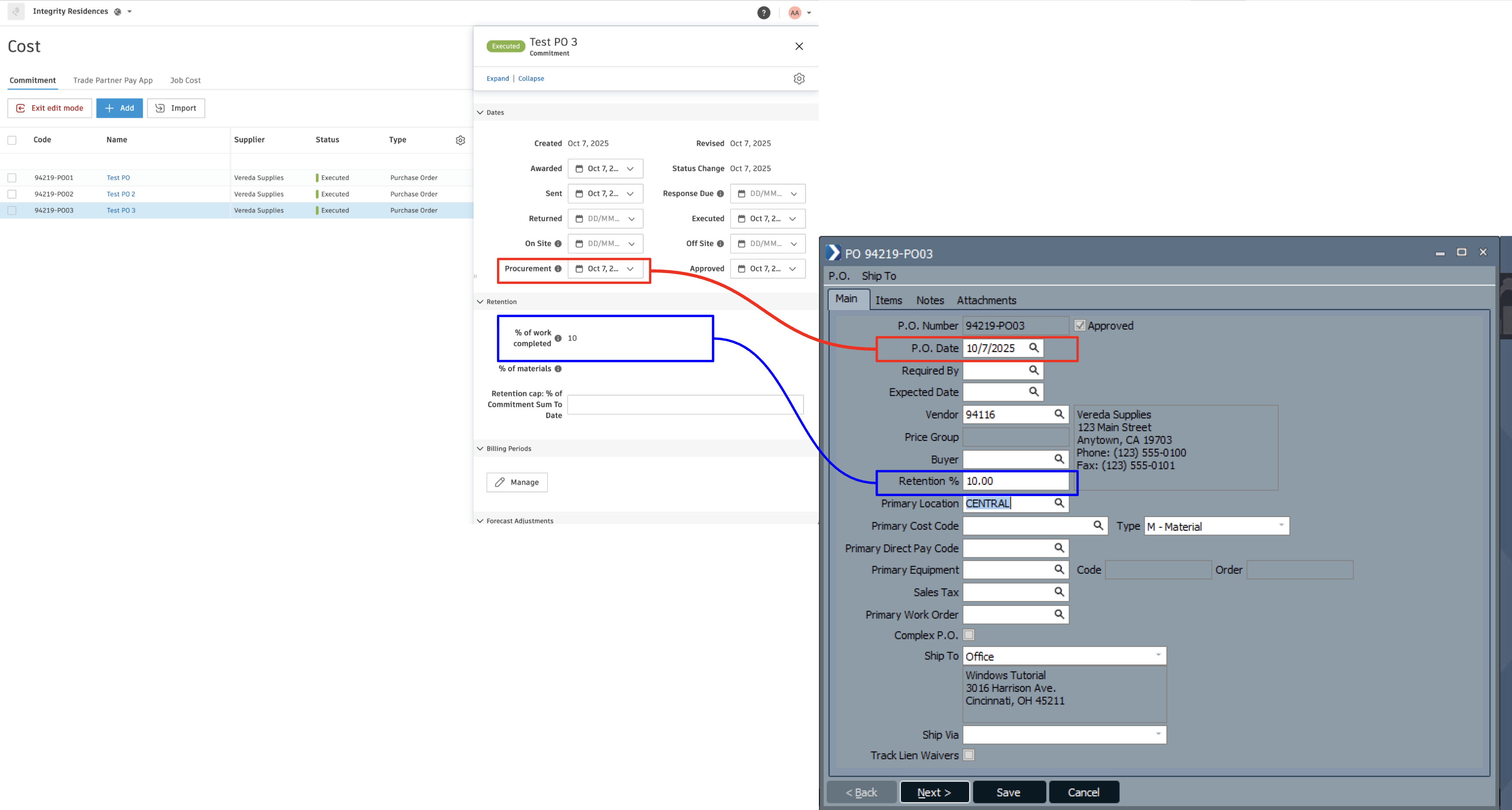Screen dimensions: 1512x810
Task: Open the Ship To Office dropdown
Action: [1157, 655]
